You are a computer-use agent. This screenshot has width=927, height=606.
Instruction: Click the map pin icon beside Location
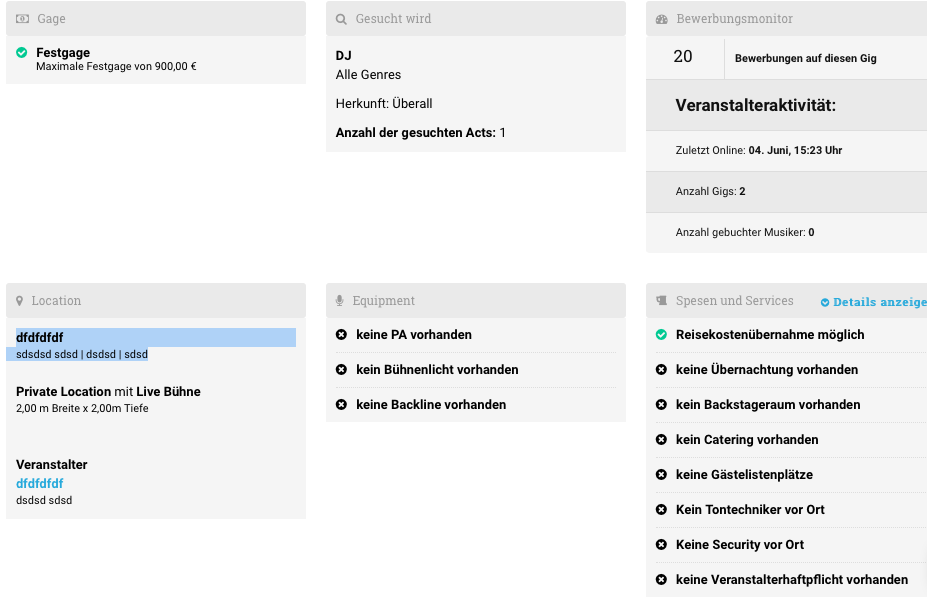pos(20,301)
